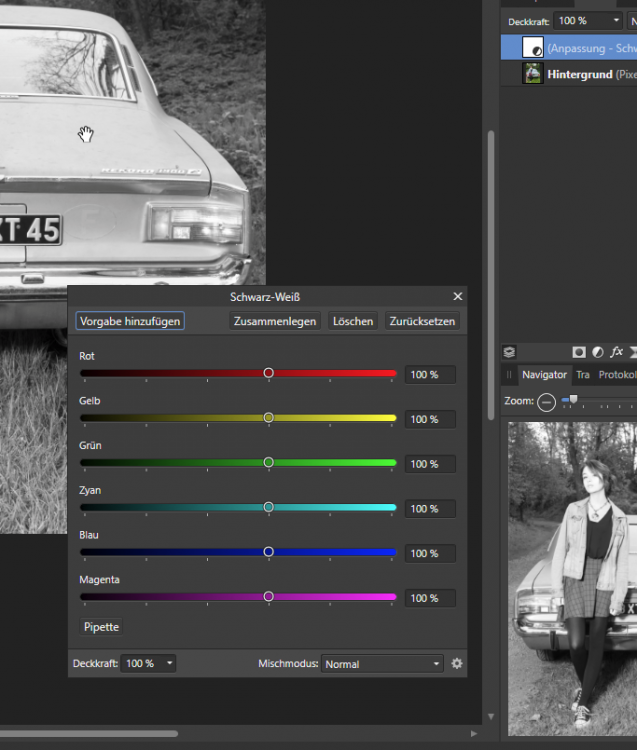Open the dialog's Deckkraft 100 % dropdown

(148, 663)
